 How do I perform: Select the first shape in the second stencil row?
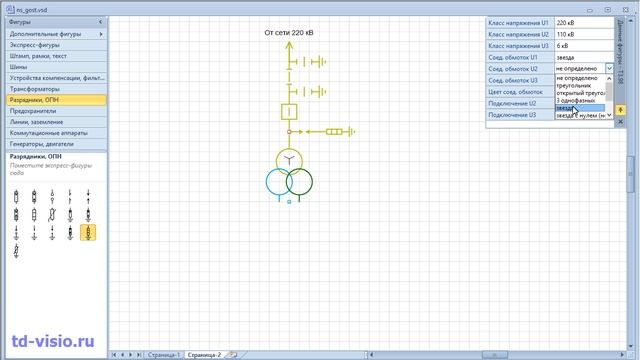point(16,214)
